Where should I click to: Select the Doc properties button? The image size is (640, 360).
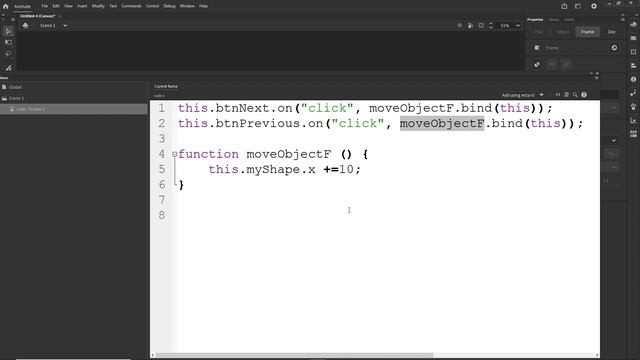[x=611, y=32]
